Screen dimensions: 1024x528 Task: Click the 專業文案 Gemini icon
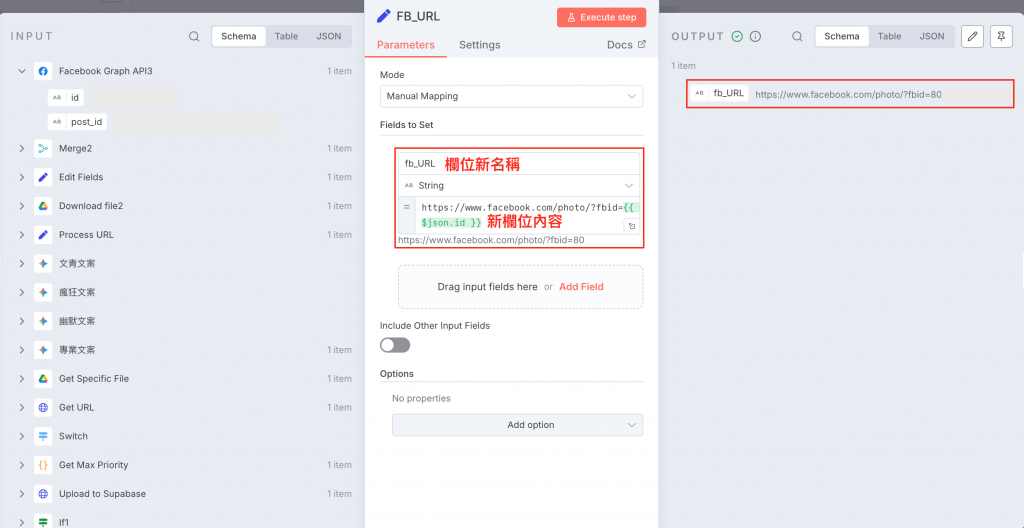pos(43,350)
